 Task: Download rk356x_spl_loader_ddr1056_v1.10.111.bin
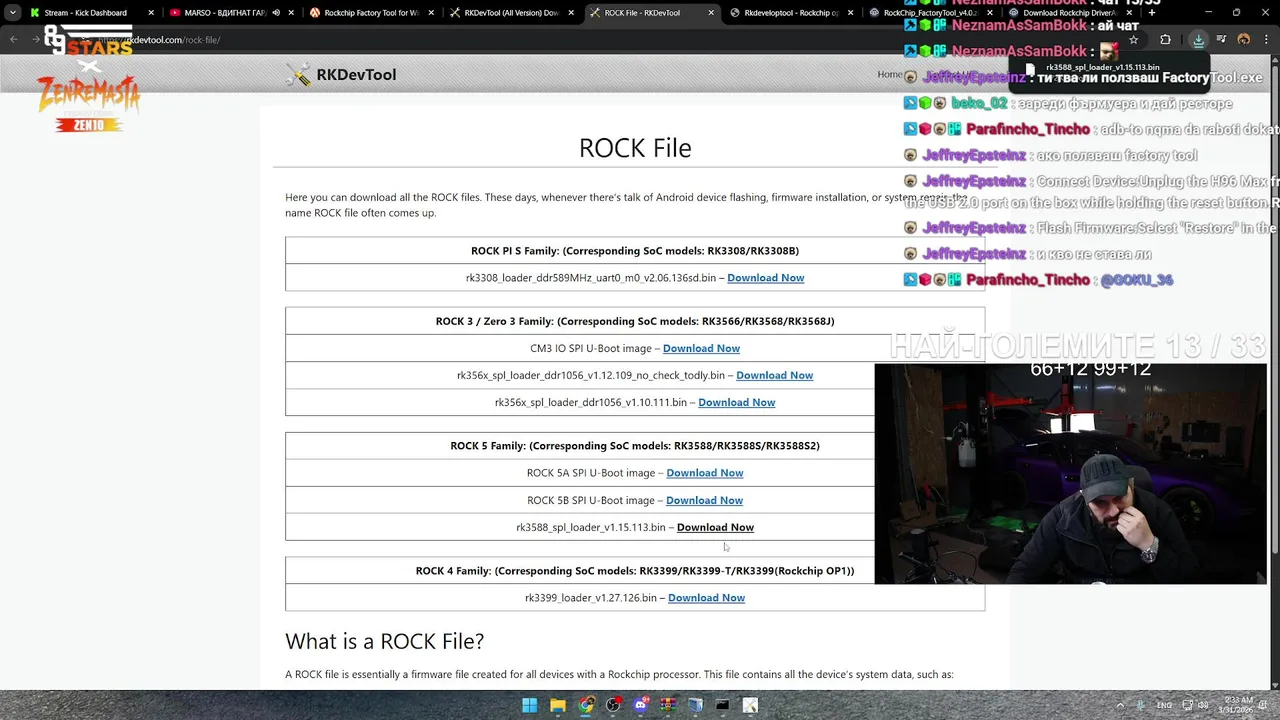[736, 402]
